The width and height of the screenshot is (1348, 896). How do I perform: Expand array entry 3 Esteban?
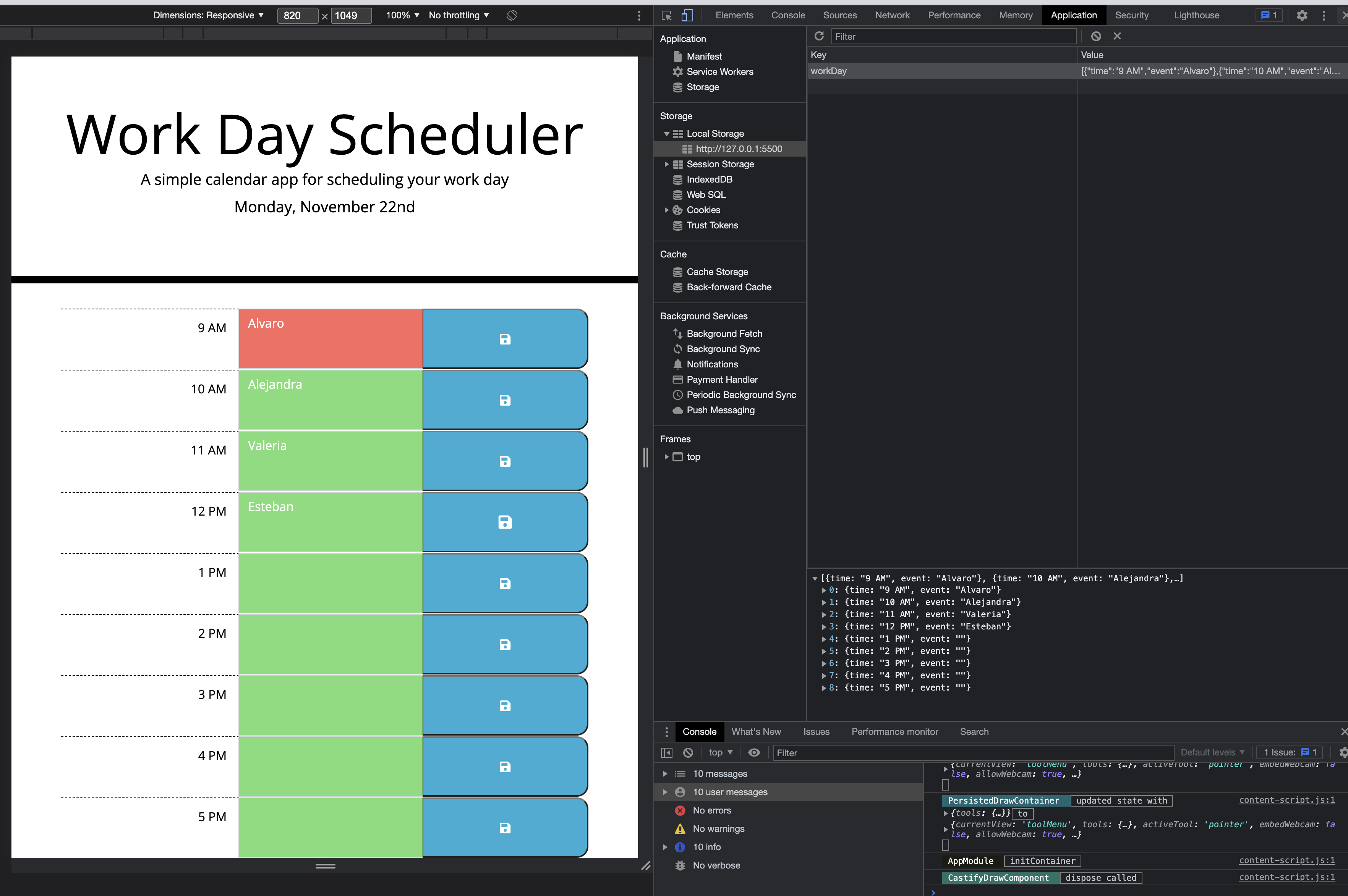(824, 626)
